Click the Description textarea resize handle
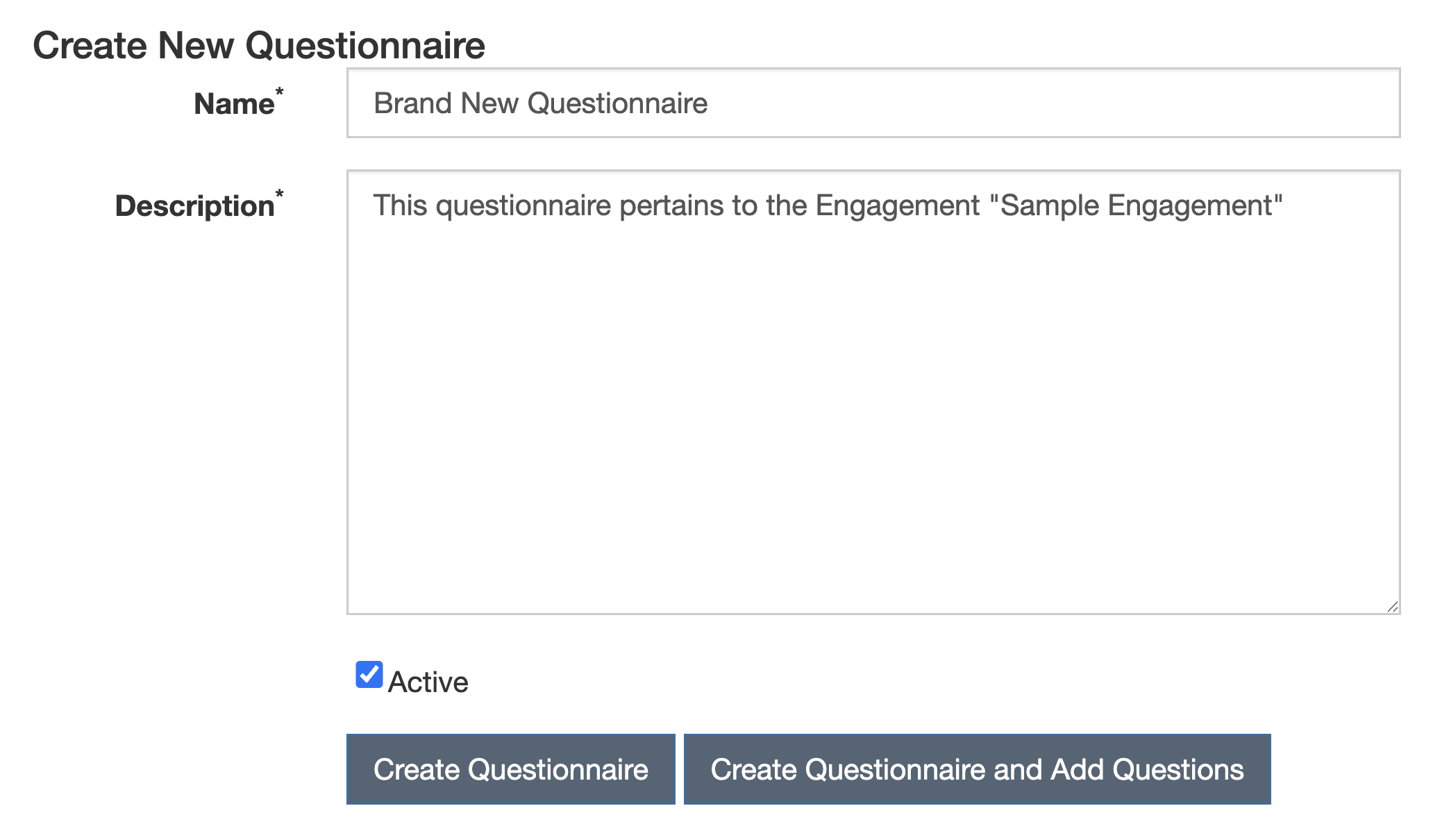1433x840 pixels. coord(1392,607)
